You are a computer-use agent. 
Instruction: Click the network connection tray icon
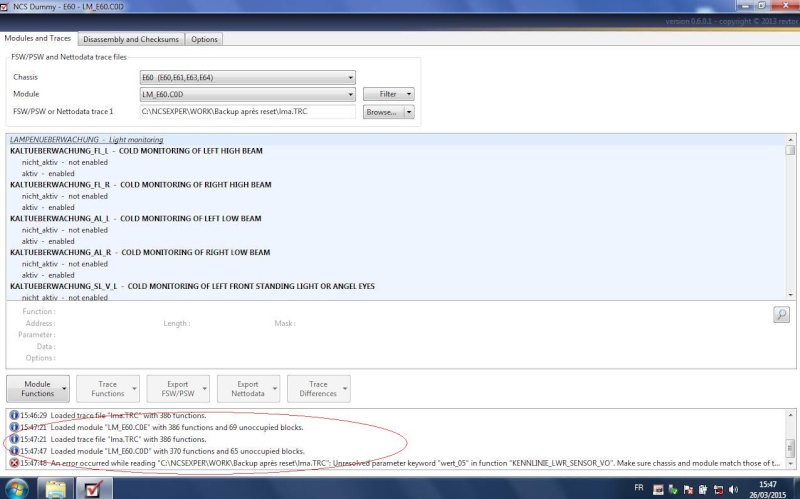[x=718, y=489]
